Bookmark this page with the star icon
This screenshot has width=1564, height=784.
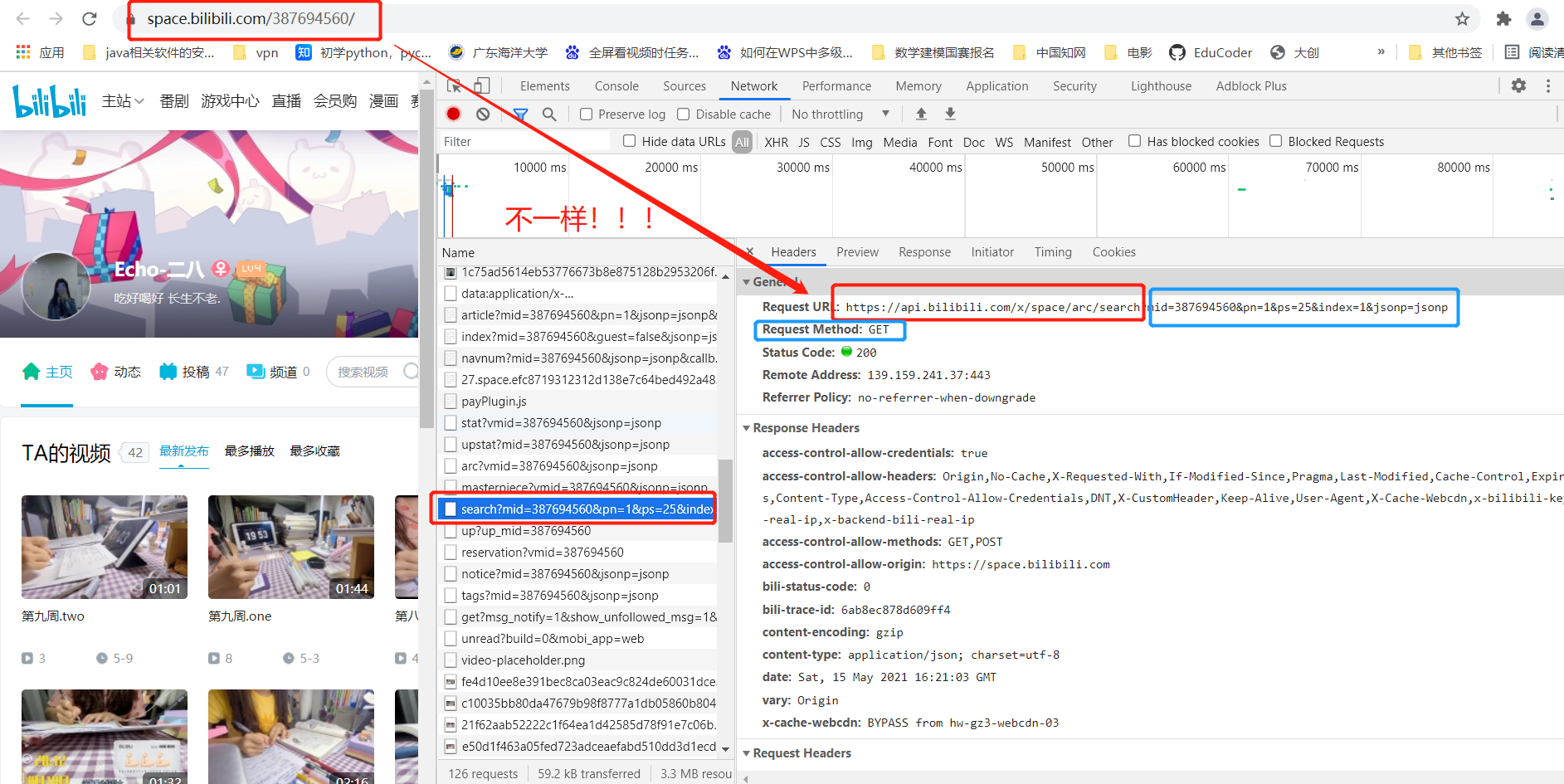[x=1462, y=18]
